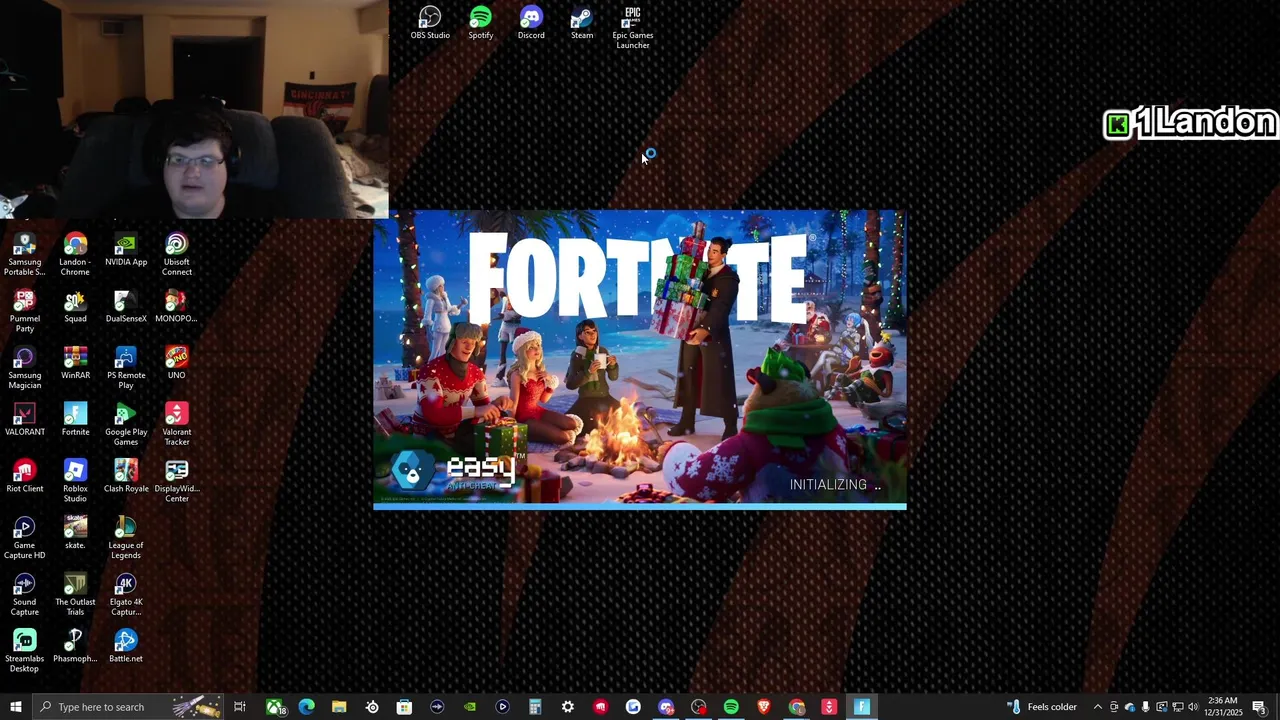Open the Steam desktop shortcut
The image size is (1280, 720).
point(582,23)
